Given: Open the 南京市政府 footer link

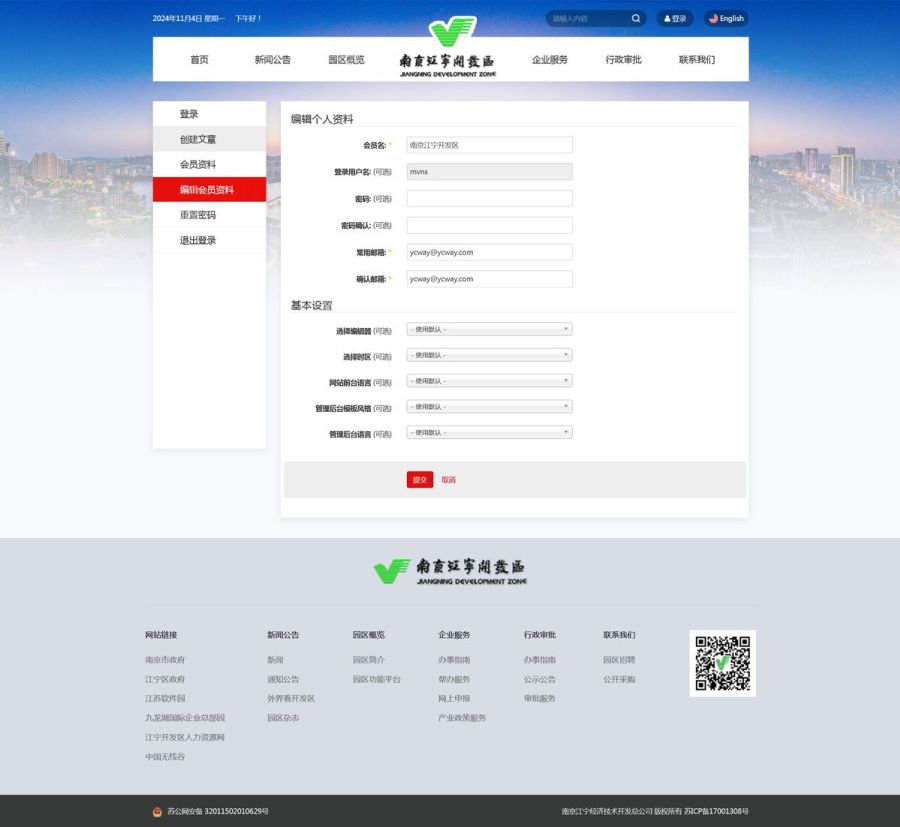Looking at the screenshot, I should pyautogui.click(x=163, y=660).
